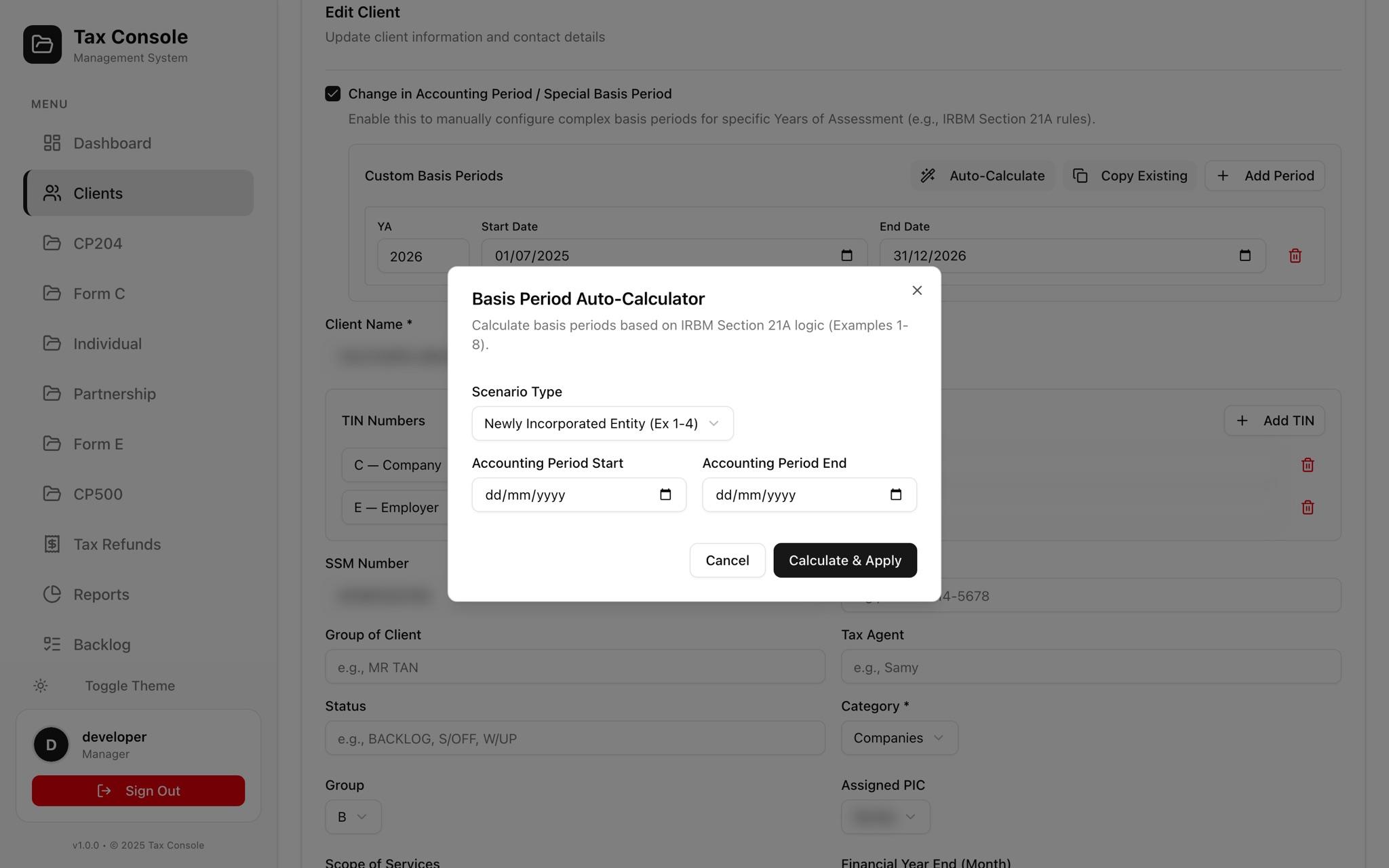The height and width of the screenshot is (868, 1389).
Task: Click the CP500 folder icon
Action: click(x=52, y=494)
